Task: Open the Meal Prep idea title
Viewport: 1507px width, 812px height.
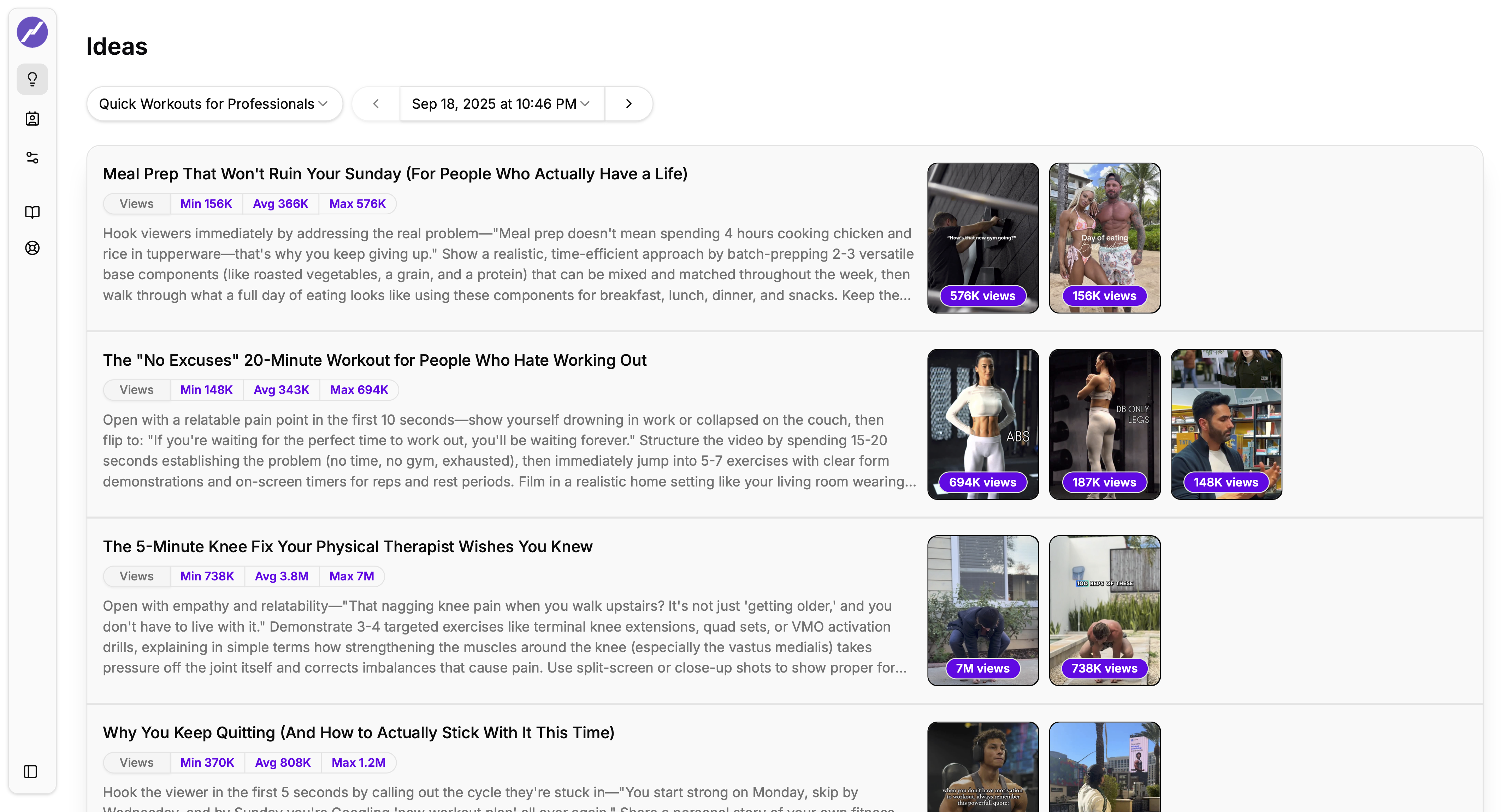Action: [x=395, y=174]
